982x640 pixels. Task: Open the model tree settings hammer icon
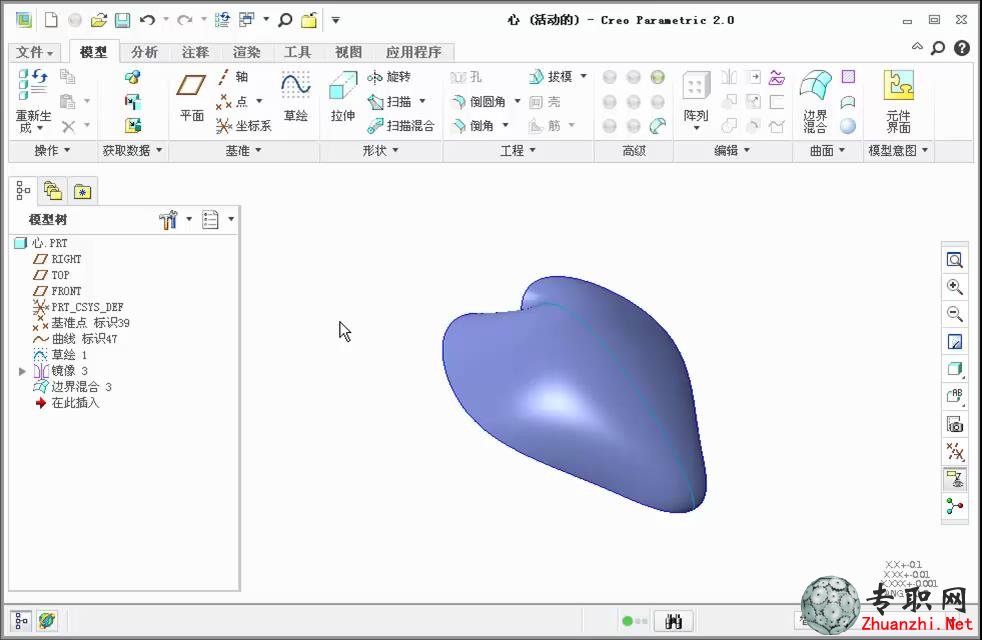168,219
